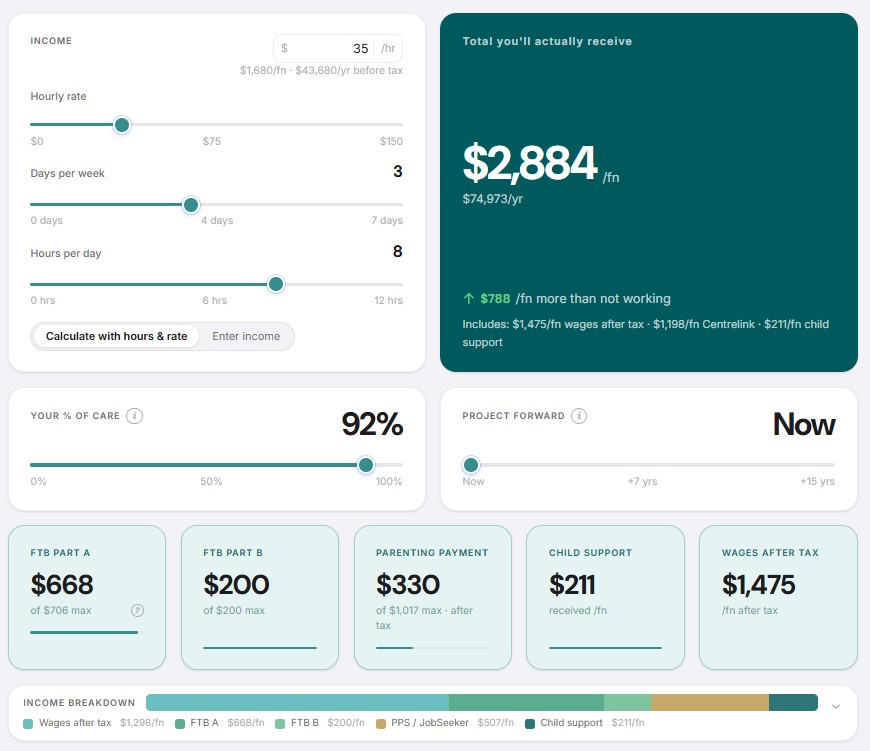The height and width of the screenshot is (751, 870).
Task: Click the Wages after tax legend swatch
Action: [28, 723]
